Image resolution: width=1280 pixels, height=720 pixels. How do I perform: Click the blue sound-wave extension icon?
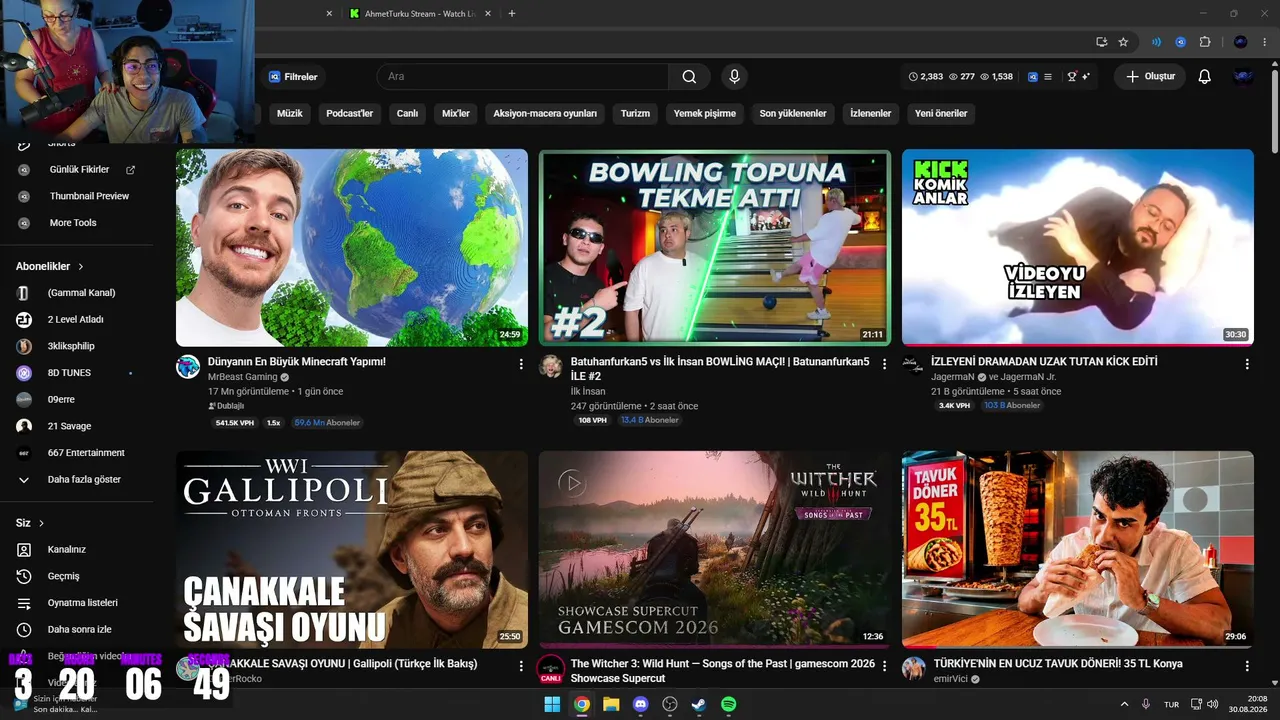click(1157, 42)
